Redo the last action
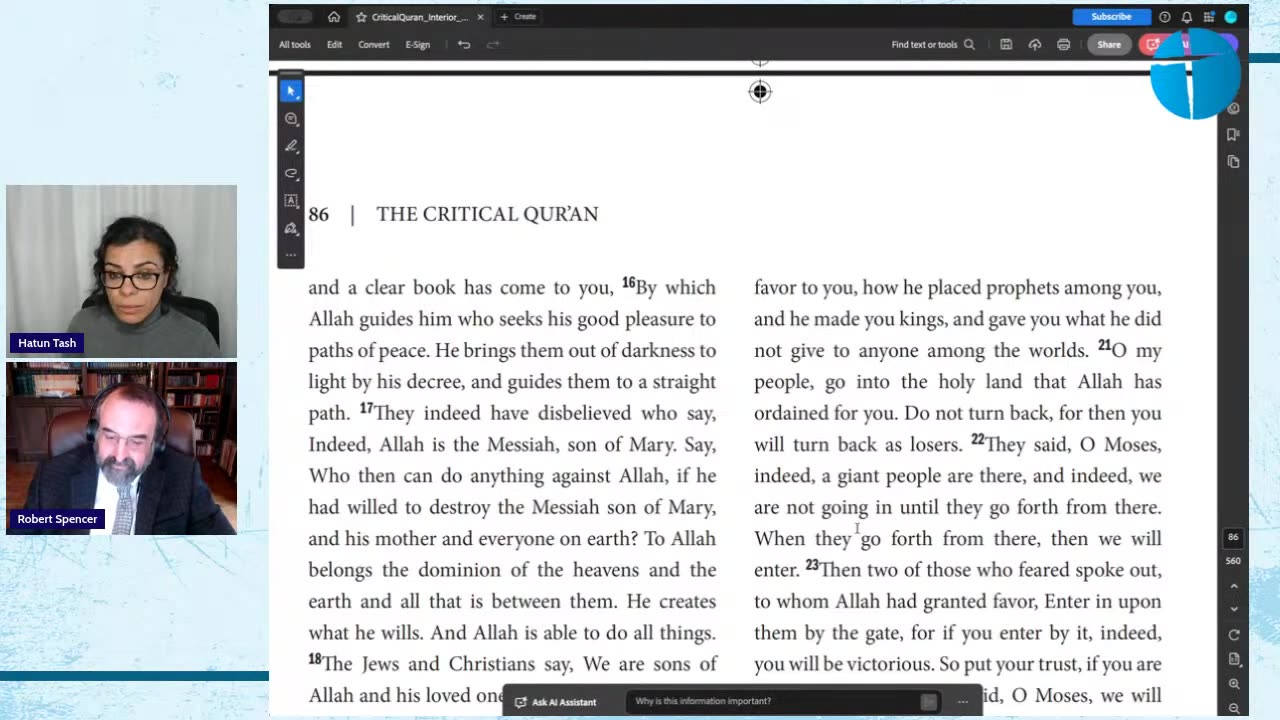 pyautogui.click(x=492, y=45)
